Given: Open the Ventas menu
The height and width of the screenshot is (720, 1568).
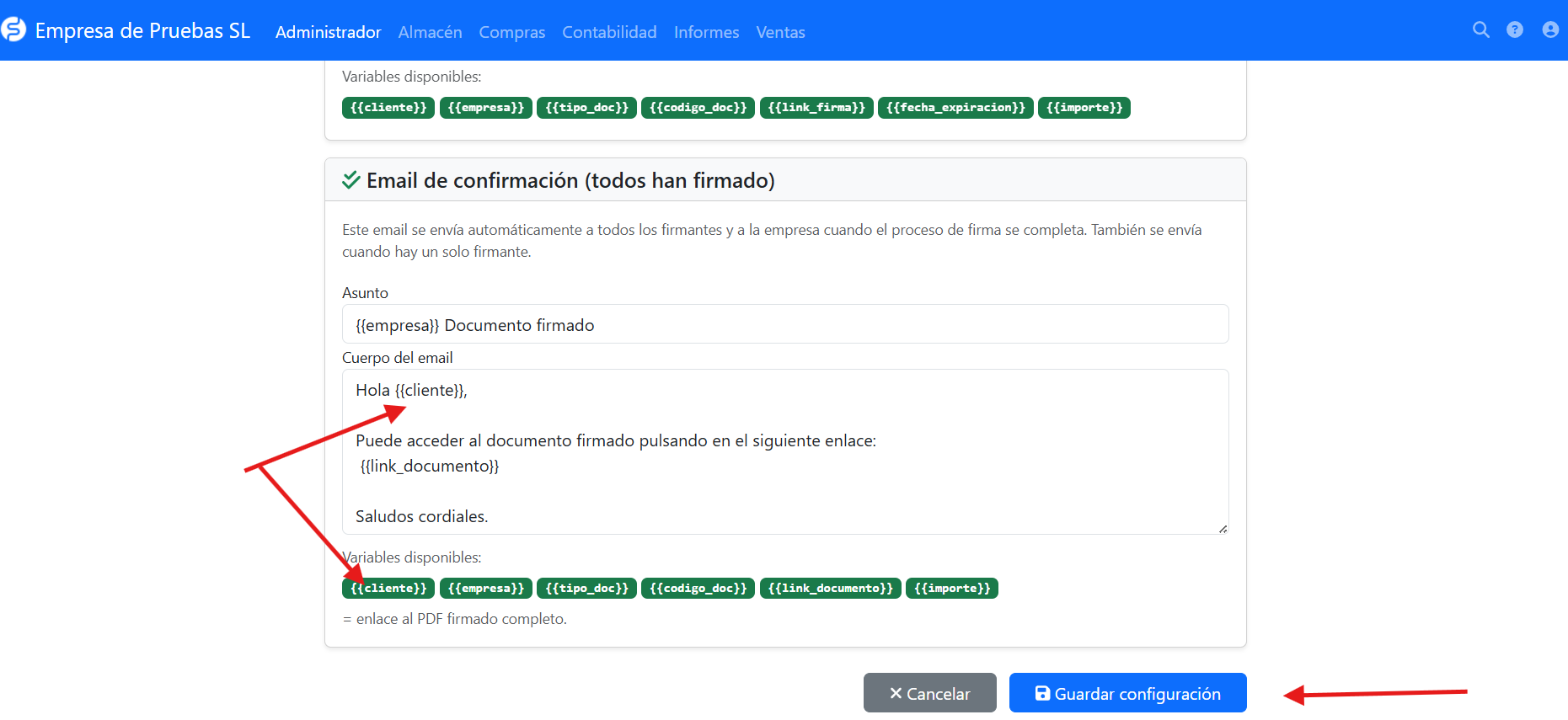Looking at the screenshot, I should coord(780,32).
